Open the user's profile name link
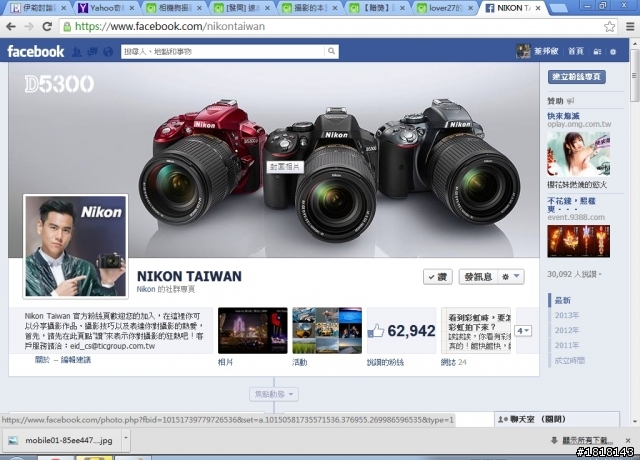This screenshot has width=640, height=460. 546,51
